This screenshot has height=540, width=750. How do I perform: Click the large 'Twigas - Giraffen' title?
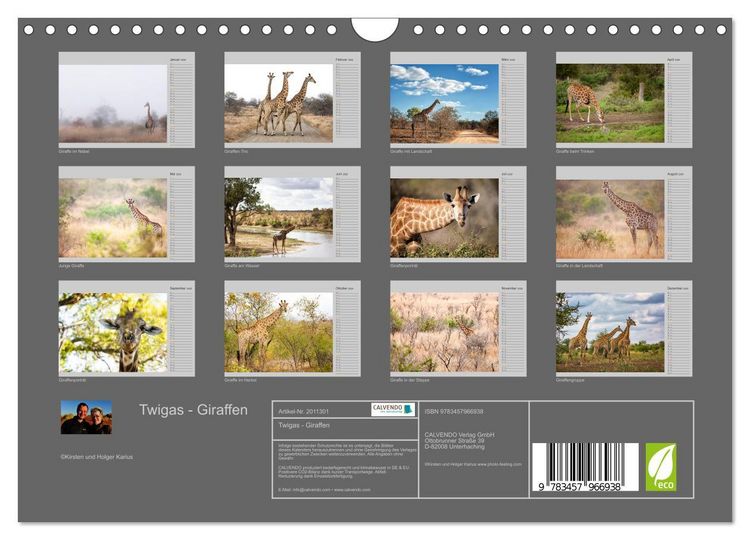[193, 410]
